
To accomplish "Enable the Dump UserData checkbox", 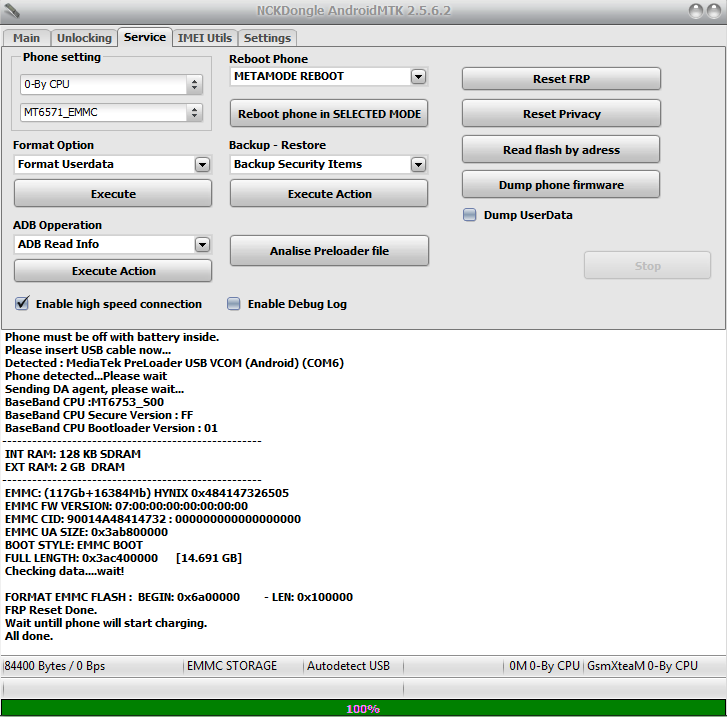I will coord(470,215).
